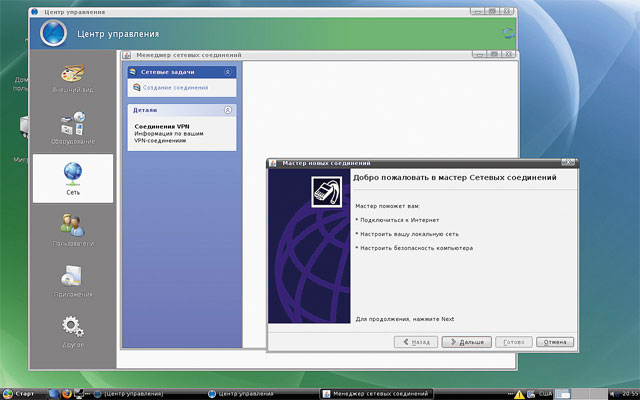The image size is (640, 400).
Task: Click the monitor quick-launch icon in taskbar
Action: click(79, 394)
